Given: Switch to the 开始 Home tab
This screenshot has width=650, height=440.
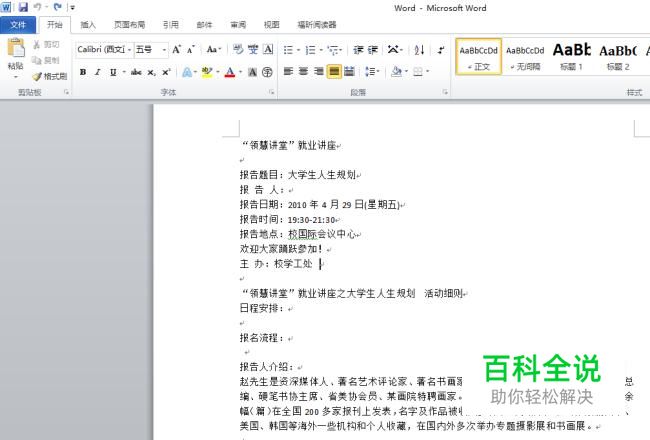Looking at the screenshot, I should [54, 25].
